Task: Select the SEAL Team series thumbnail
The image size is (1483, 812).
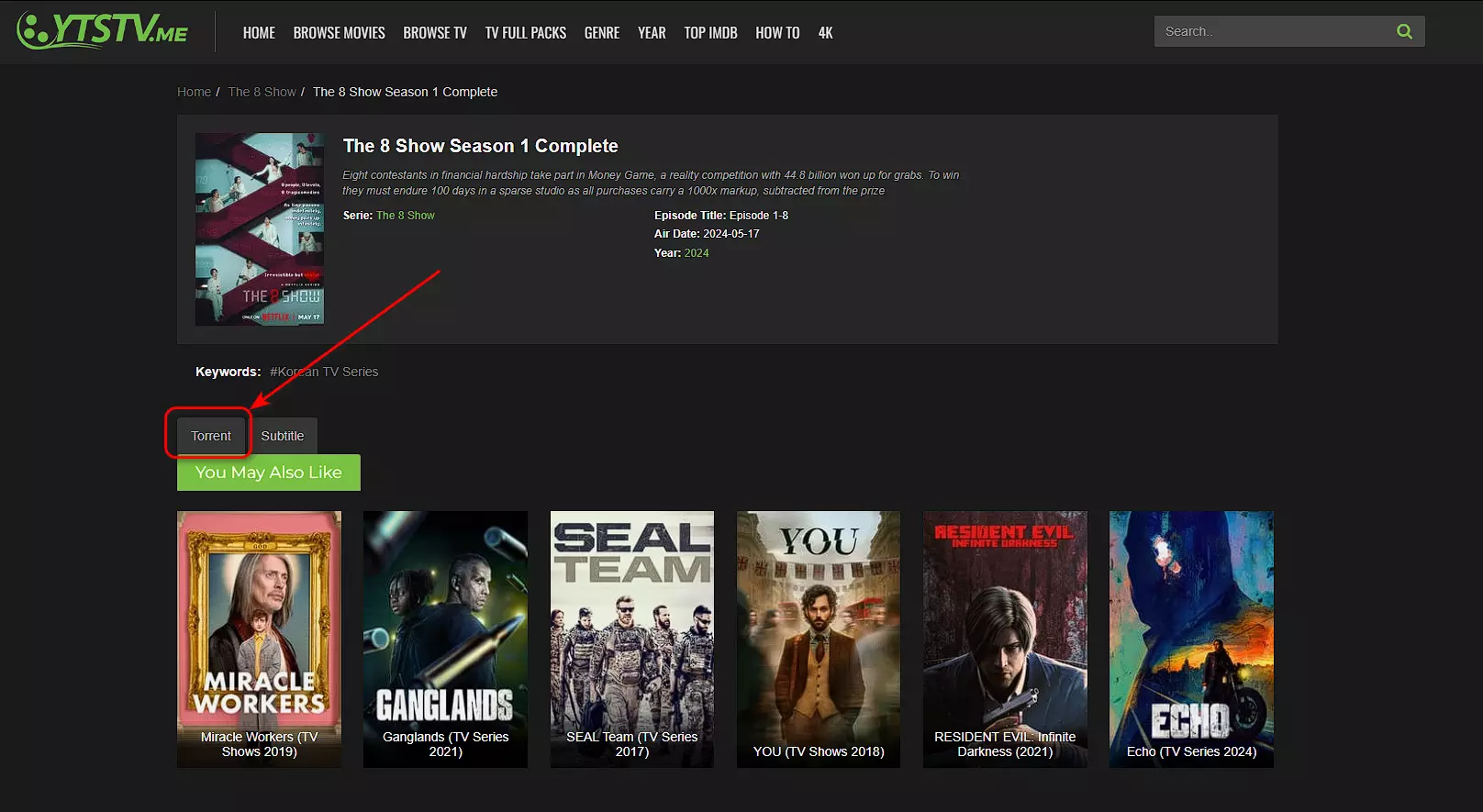Action: coord(631,639)
